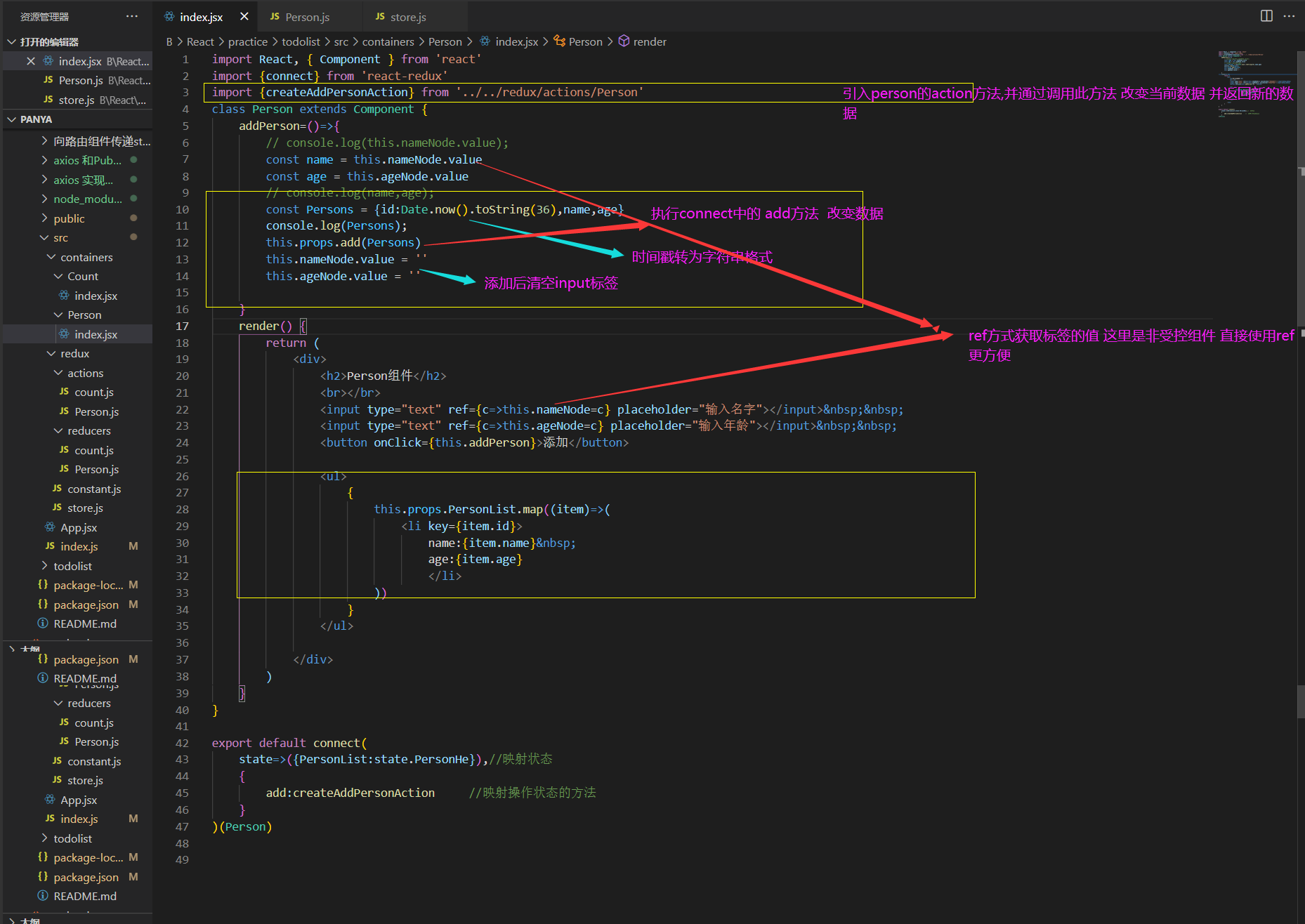Collapse the open editors section
The width and height of the screenshot is (1305, 924).
coord(12,42)
